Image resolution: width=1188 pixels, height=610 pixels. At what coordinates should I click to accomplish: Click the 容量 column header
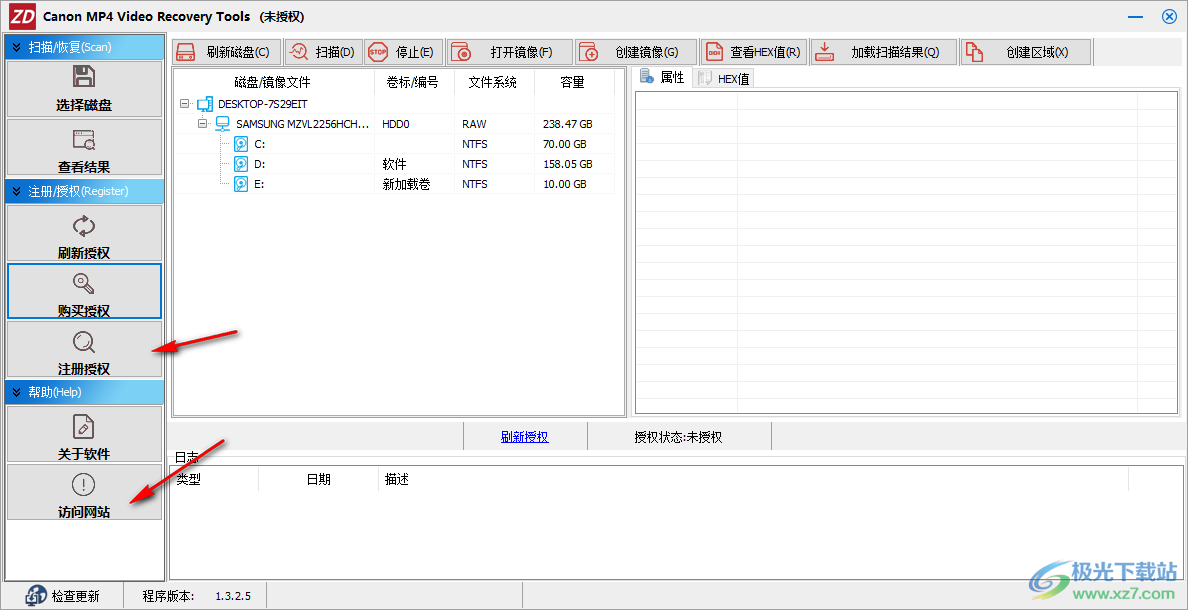tap(572, 82)
